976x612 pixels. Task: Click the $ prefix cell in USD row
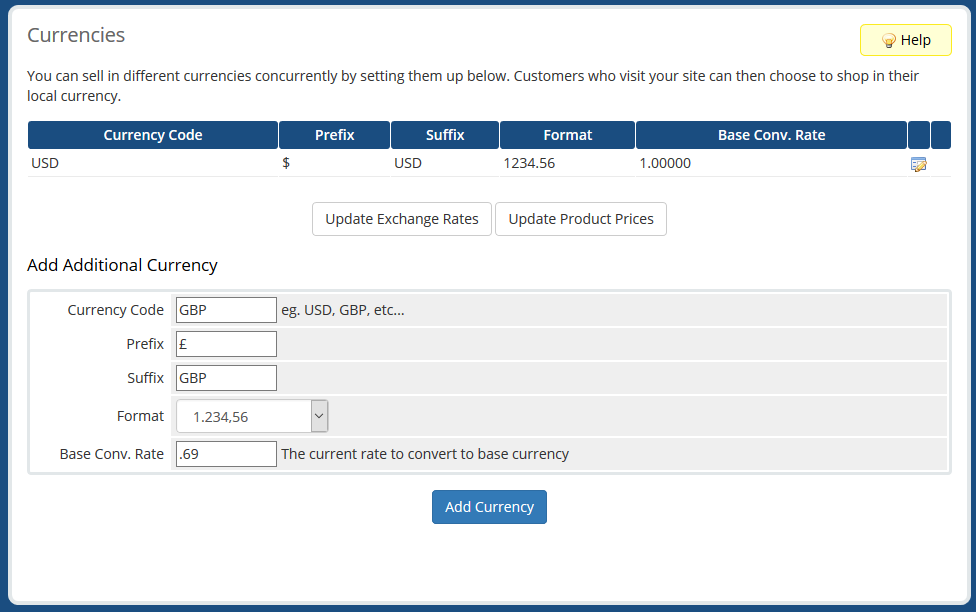[x=286, y=163]
